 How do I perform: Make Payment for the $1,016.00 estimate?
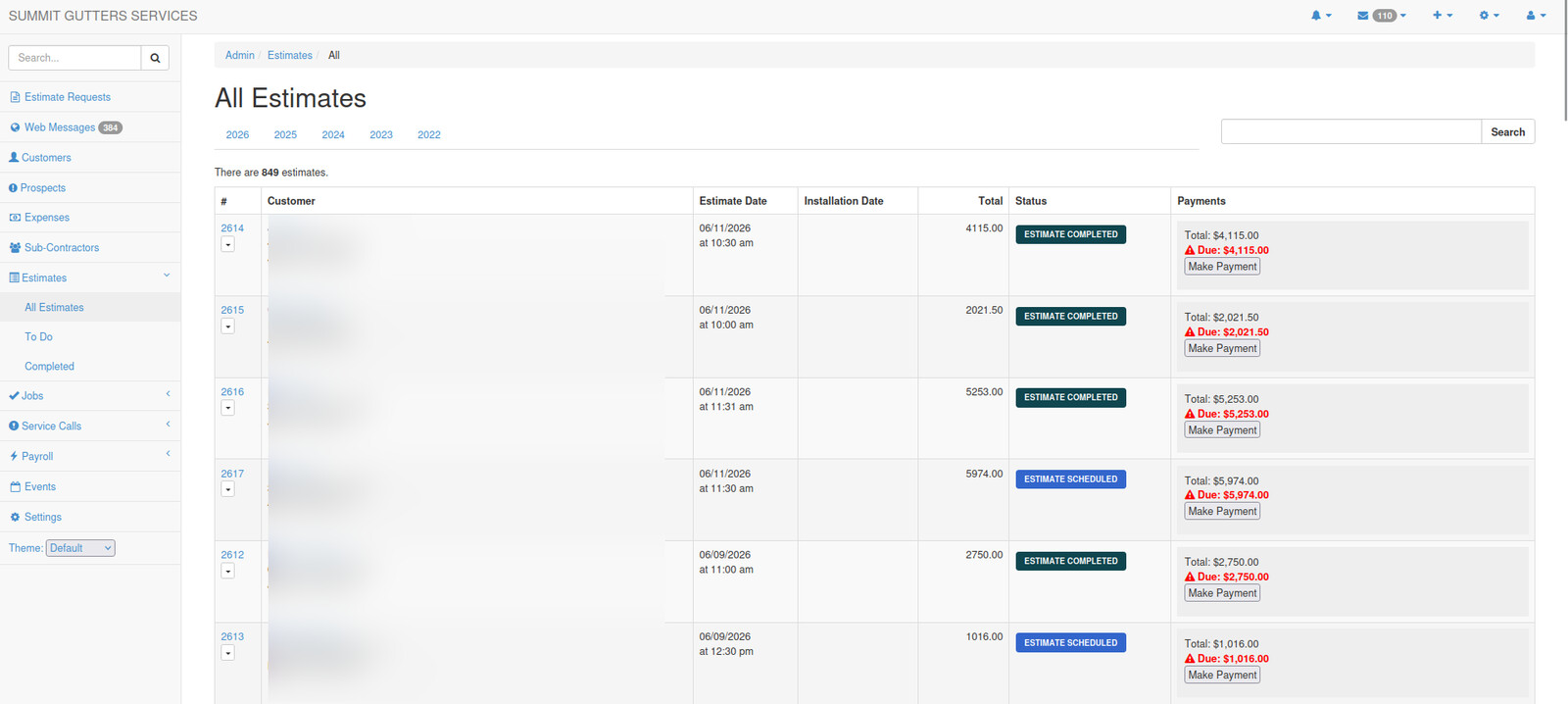(x=1222, y=676)
